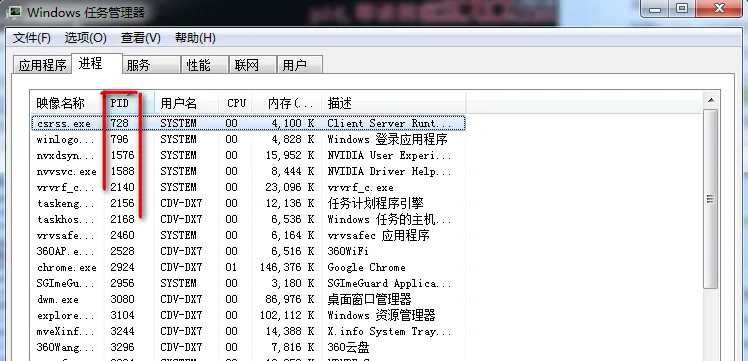
Task: Sort by the PID column header
Action: pyautogui.click(x=130, y=103)
